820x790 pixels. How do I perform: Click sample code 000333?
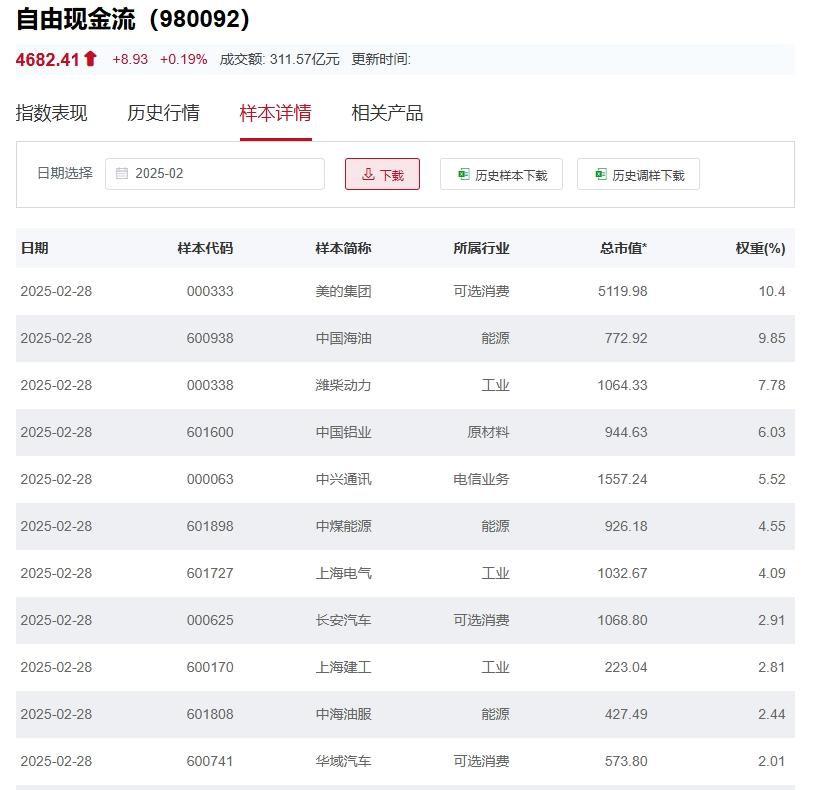click(210, 291)
